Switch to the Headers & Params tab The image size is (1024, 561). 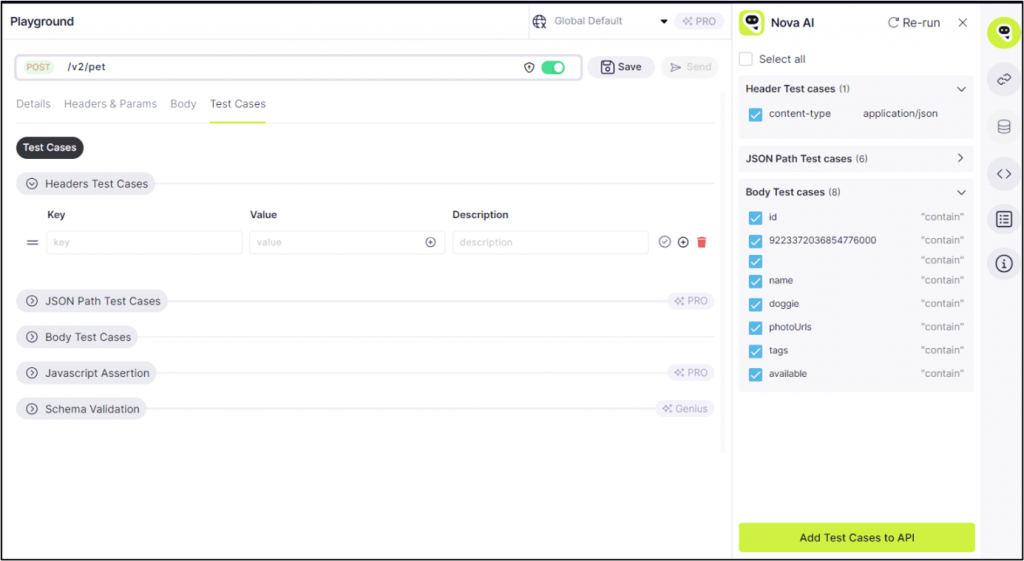click(x=110, y=104)
